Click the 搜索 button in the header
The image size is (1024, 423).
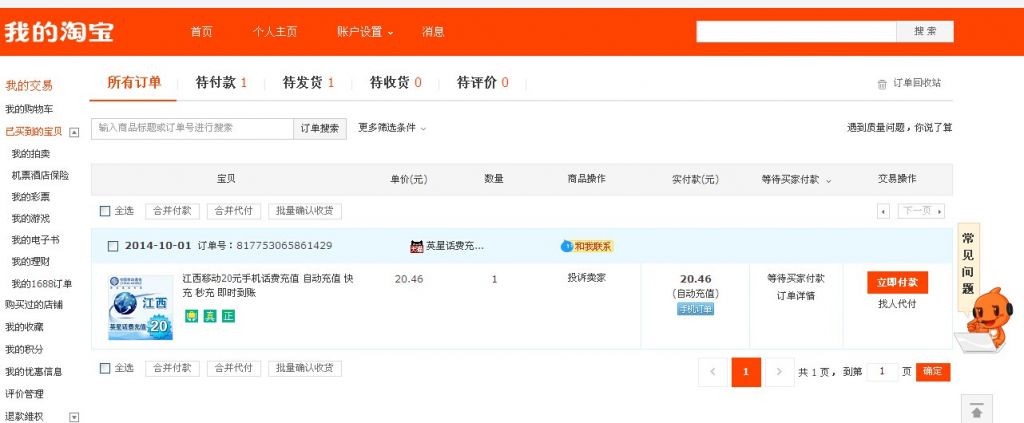[x=925, y=31]
